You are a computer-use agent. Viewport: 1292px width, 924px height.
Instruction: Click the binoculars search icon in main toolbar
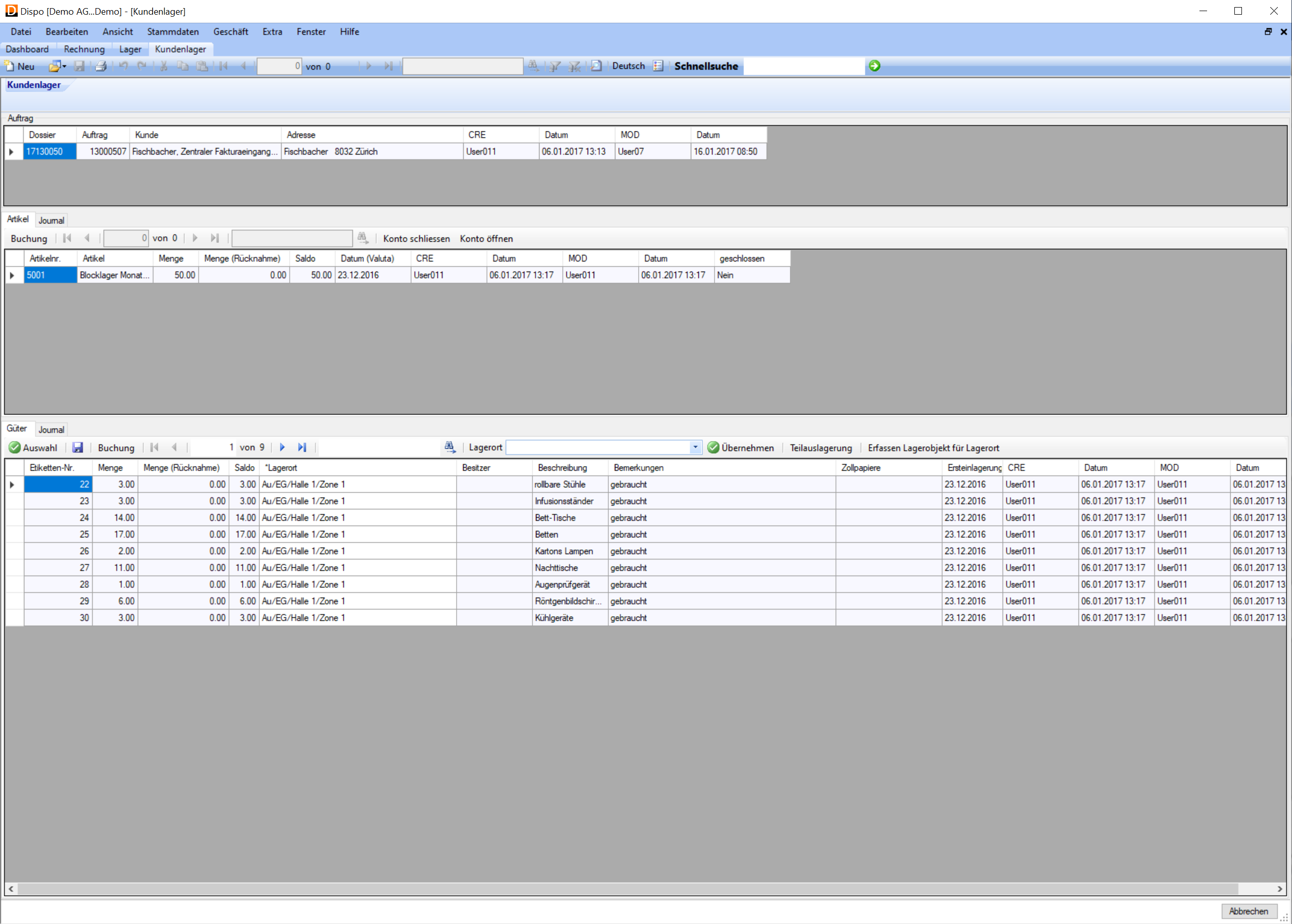pos(533,66)
